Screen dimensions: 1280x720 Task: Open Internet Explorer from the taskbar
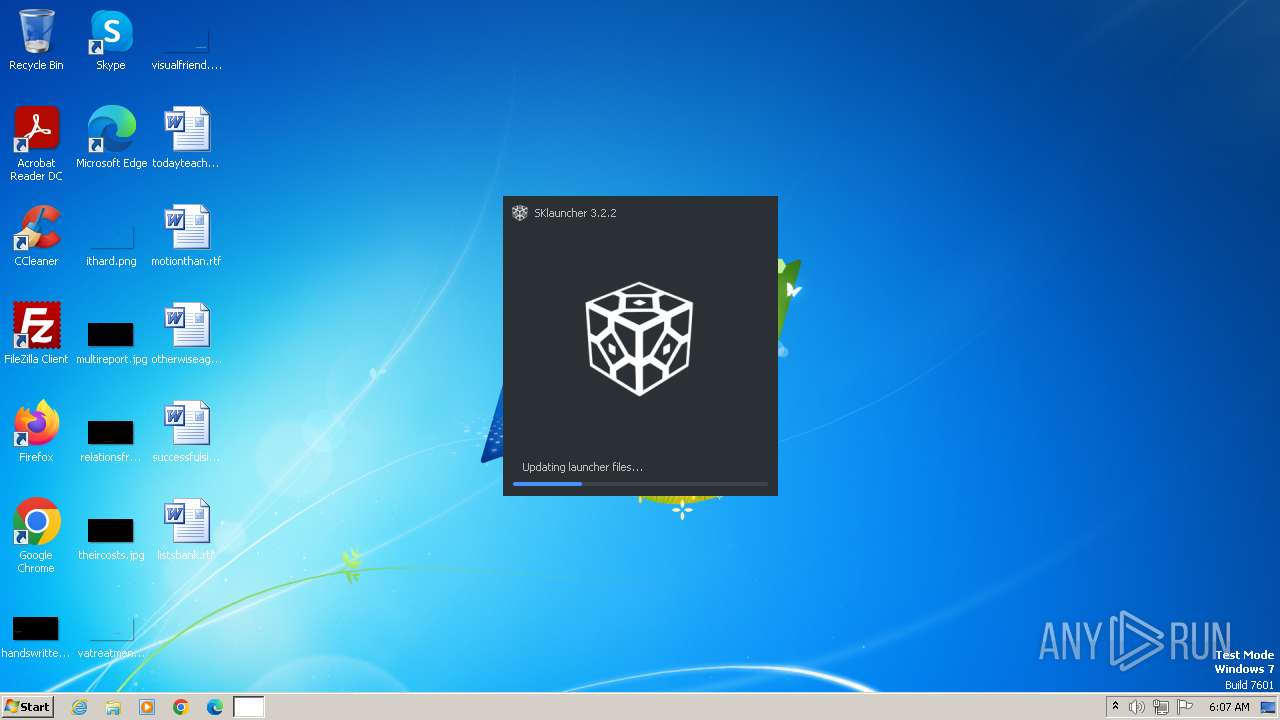[x=79, y=707]
